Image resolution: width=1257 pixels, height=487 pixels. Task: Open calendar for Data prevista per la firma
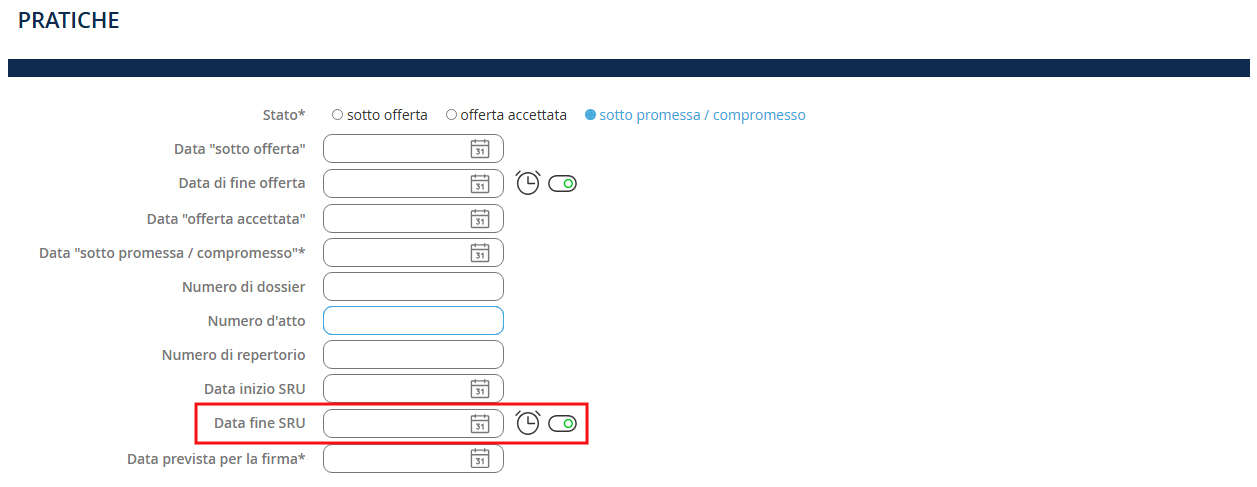pos(479,458)
